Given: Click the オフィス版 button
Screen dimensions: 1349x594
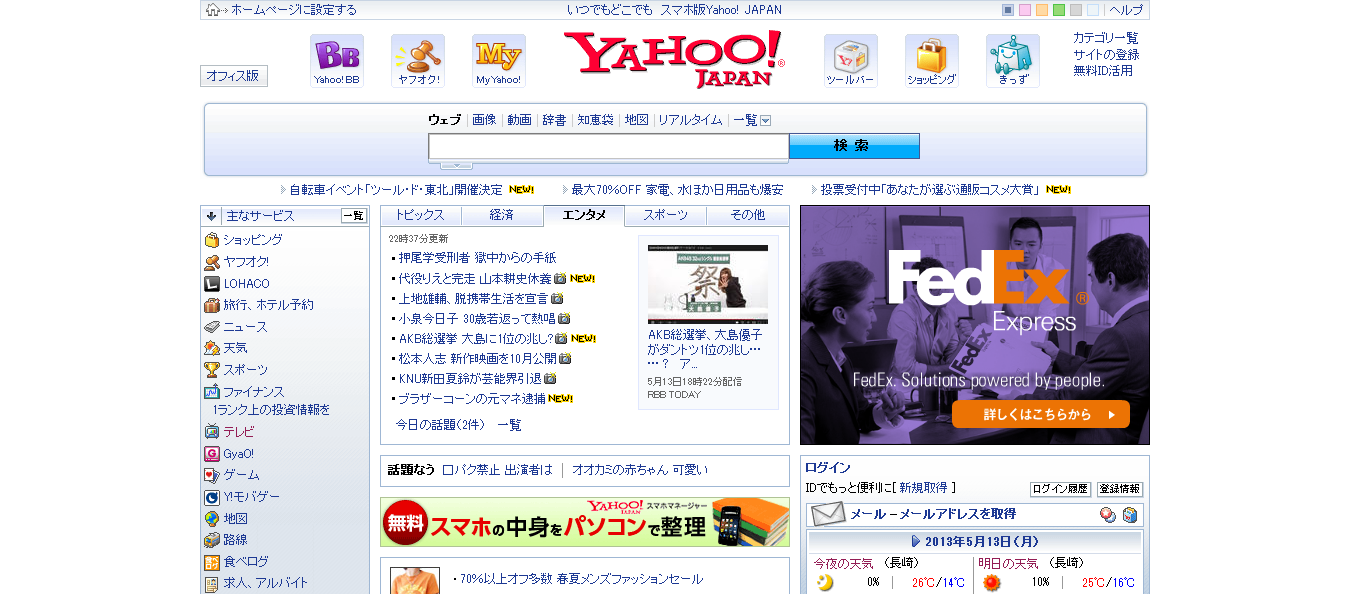Looking at the screenshot, I should pos(234,76).
